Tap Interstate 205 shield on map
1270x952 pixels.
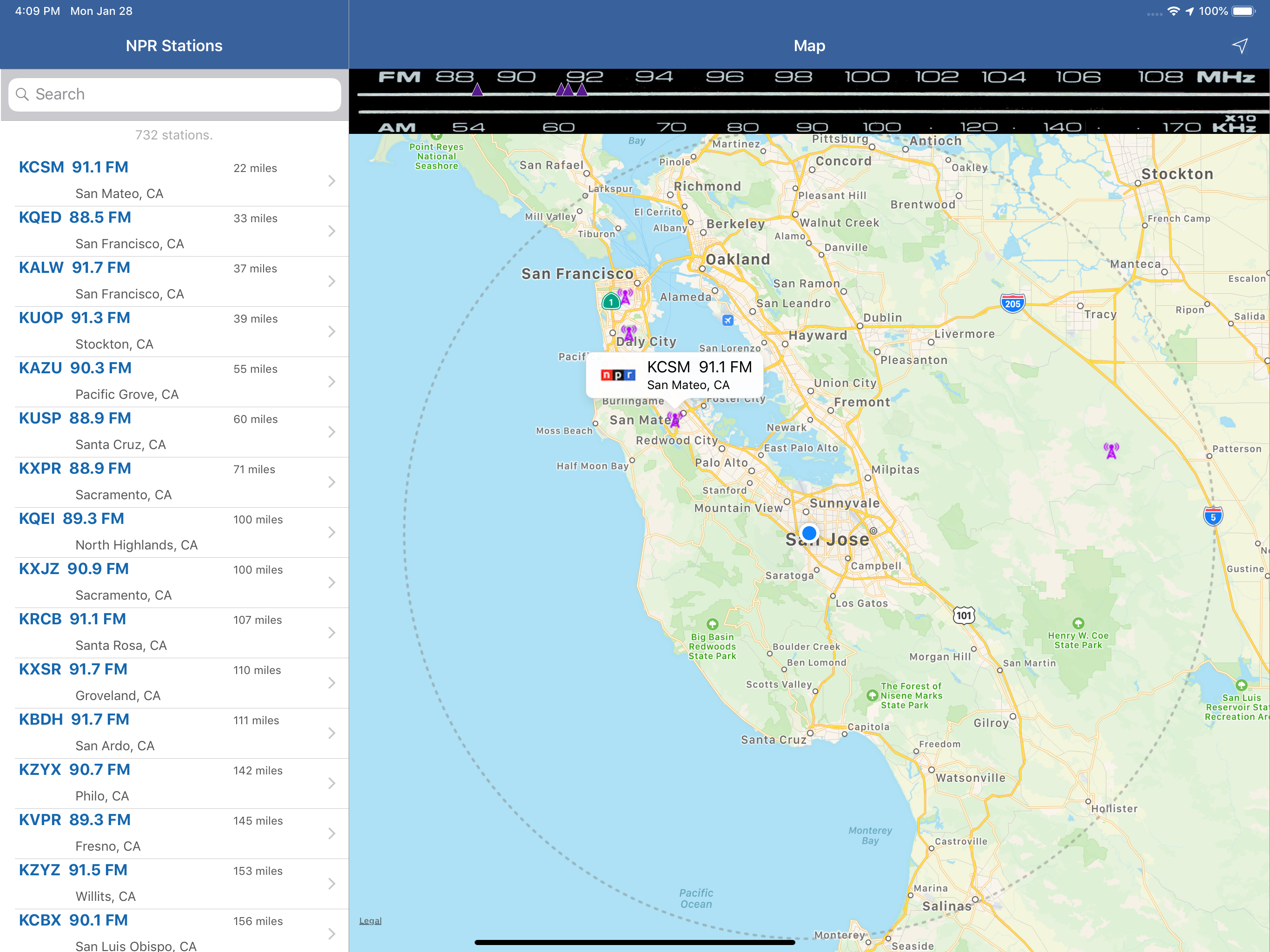[1013, 303]
